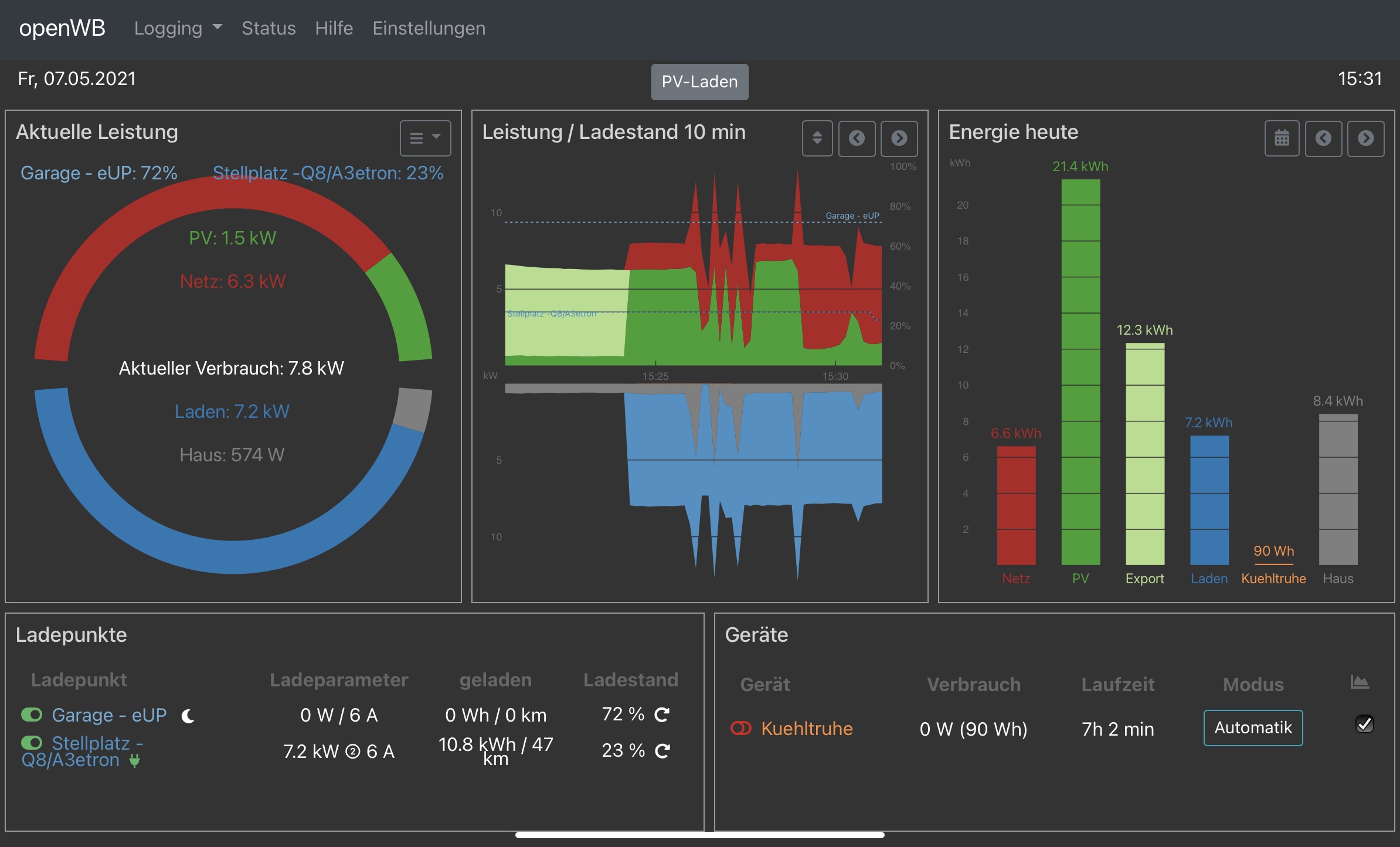Open Logging dropdown menu
This screenshot has width=1400, height=847.
pyautogui.click(x=178, y=28)
